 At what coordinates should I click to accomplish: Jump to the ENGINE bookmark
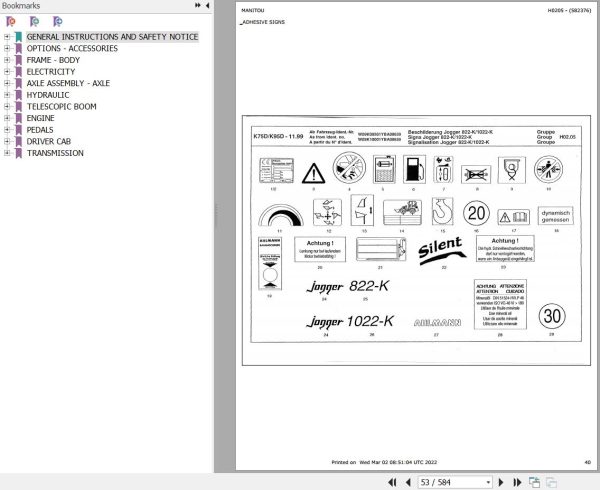pyautogui.click(x=40, y=118)
